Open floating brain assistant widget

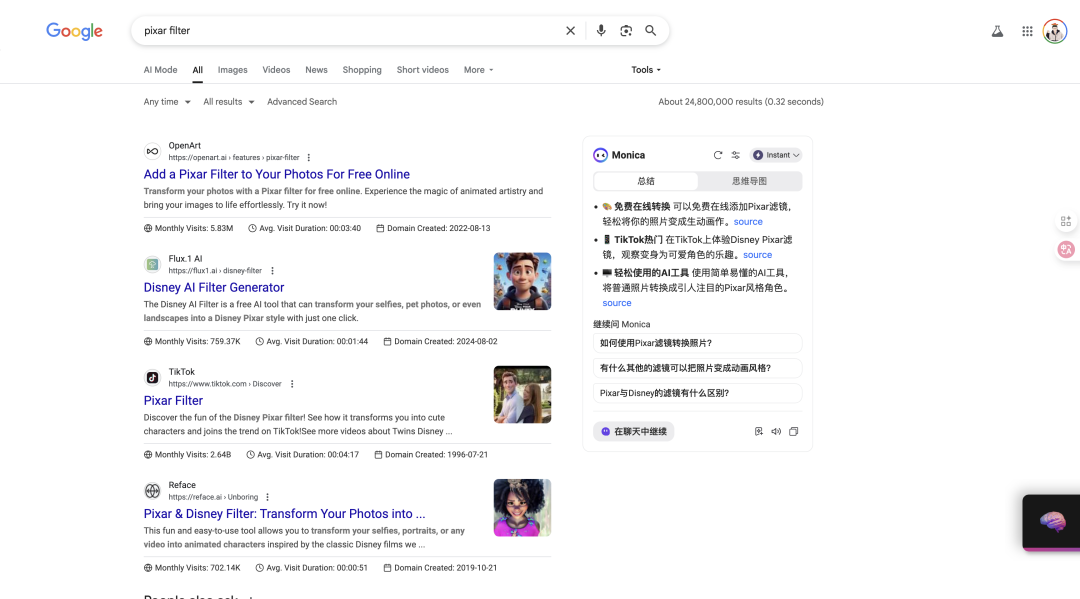tap(1052, 522)
